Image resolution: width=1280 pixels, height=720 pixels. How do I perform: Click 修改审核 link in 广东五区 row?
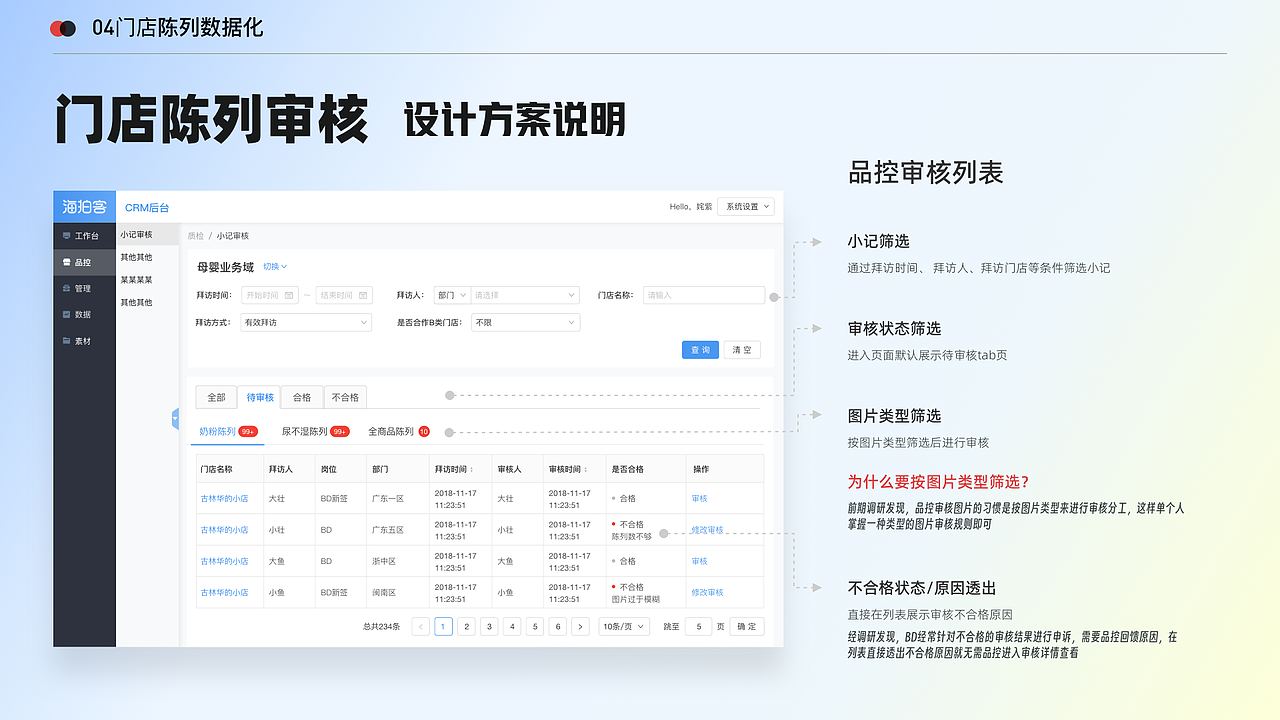tap(707, 530)
